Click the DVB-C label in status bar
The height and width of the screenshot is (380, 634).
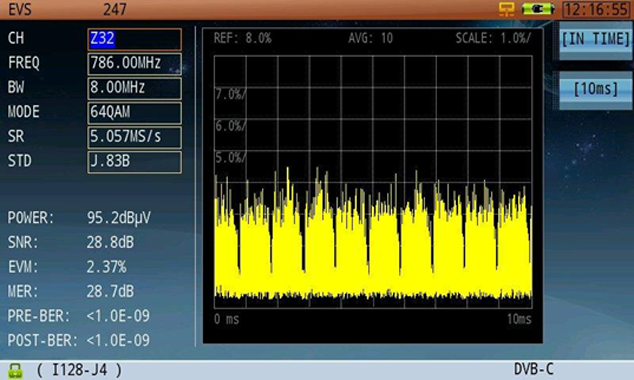(533, 369)
